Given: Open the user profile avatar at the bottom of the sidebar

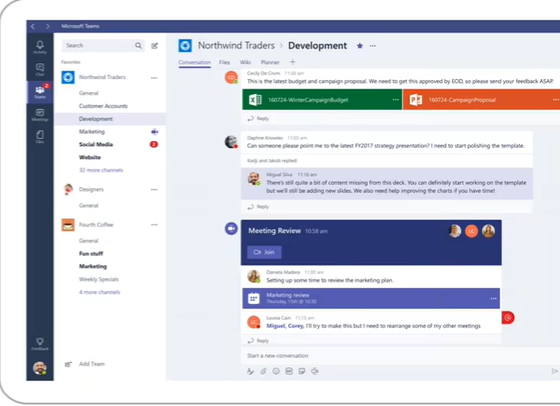Looking at the screenshot, I should [x=40, y=368].
